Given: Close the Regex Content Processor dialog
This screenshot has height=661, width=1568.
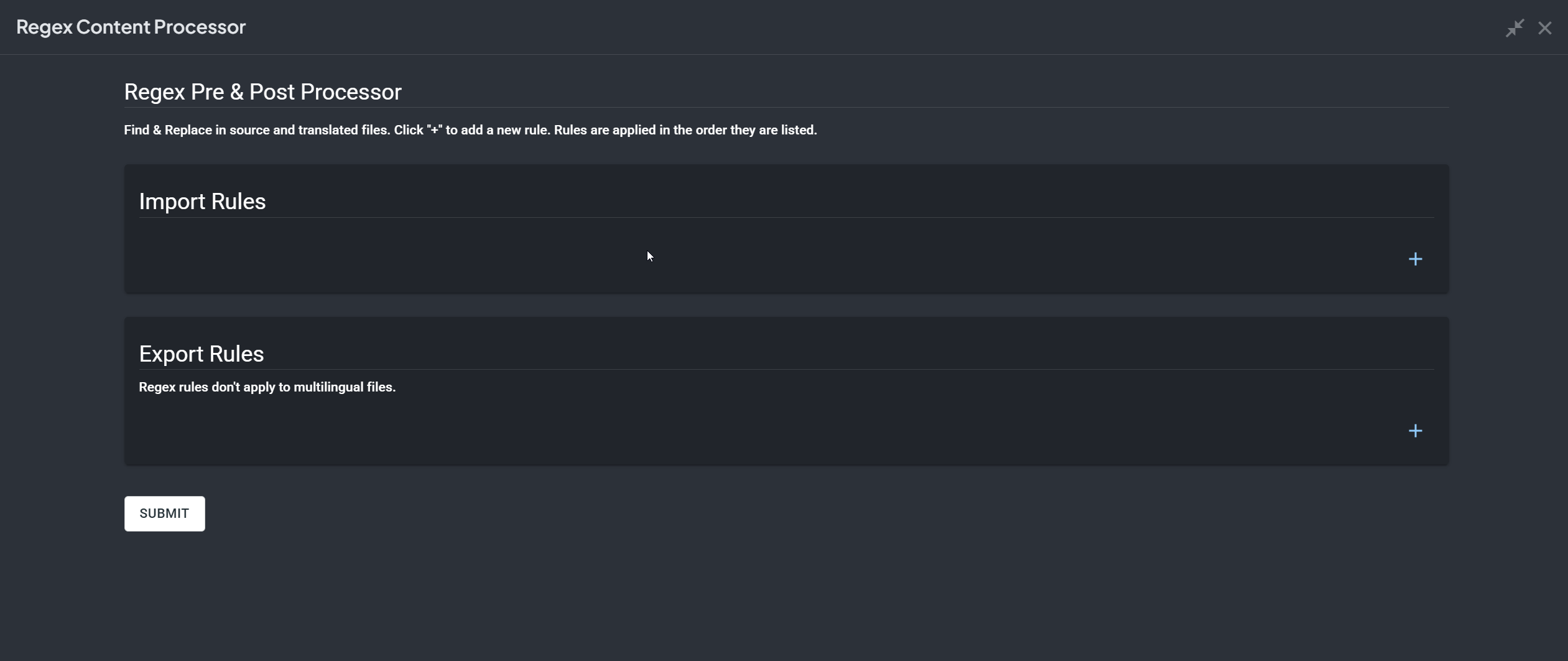Looking at the screenshot, I should tap(1544, 28).
